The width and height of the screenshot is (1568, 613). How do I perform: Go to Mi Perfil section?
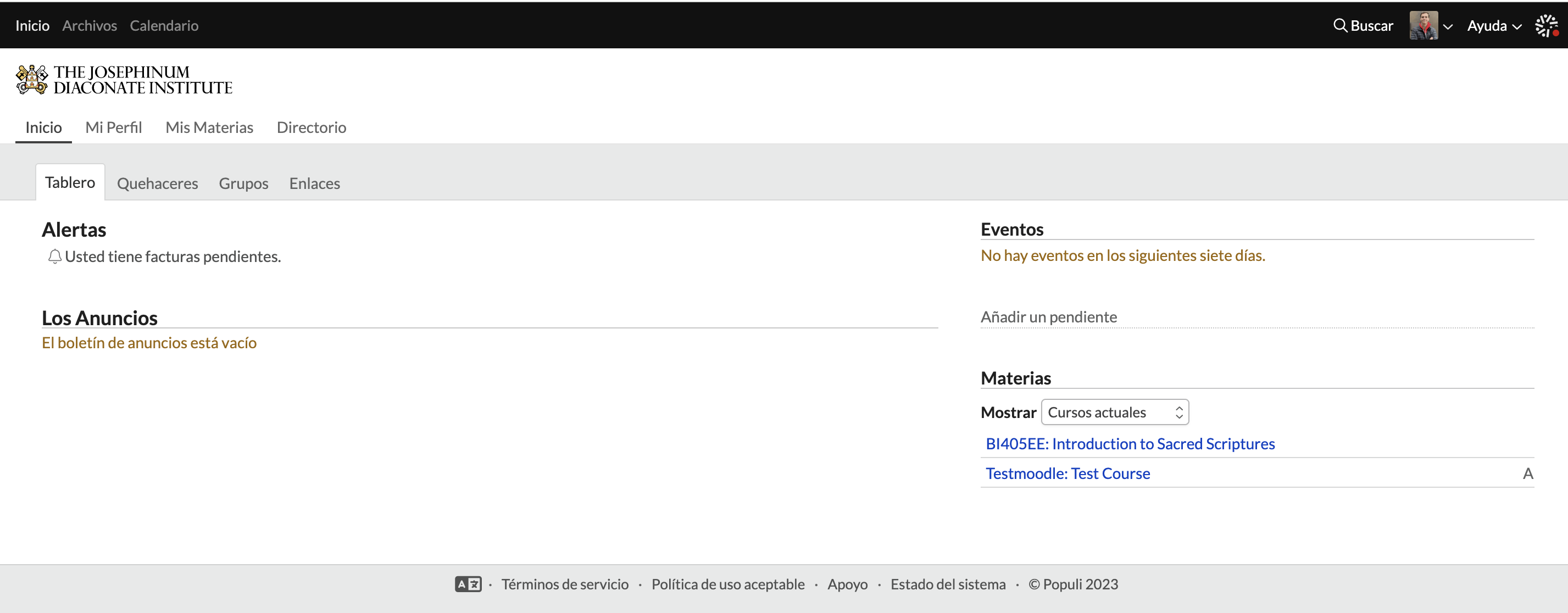[x=113, y=127]
